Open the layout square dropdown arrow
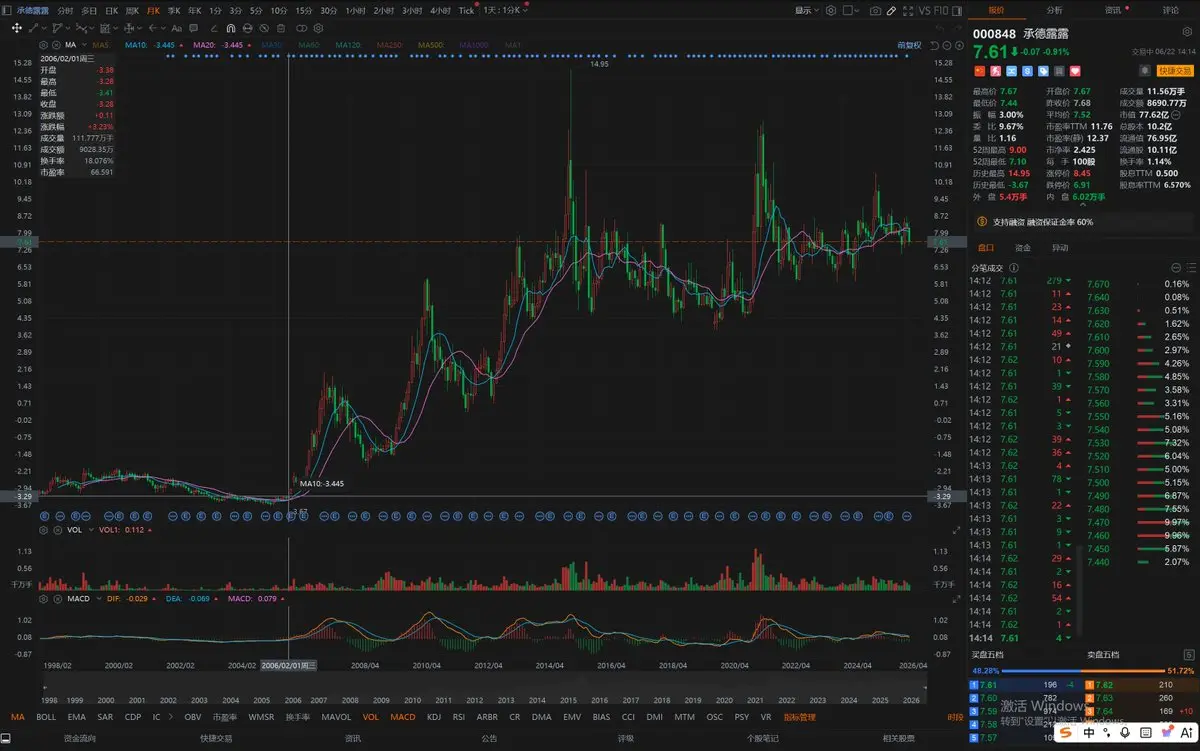Screen dimensions: 1200x751 click(x=857, y=10)
